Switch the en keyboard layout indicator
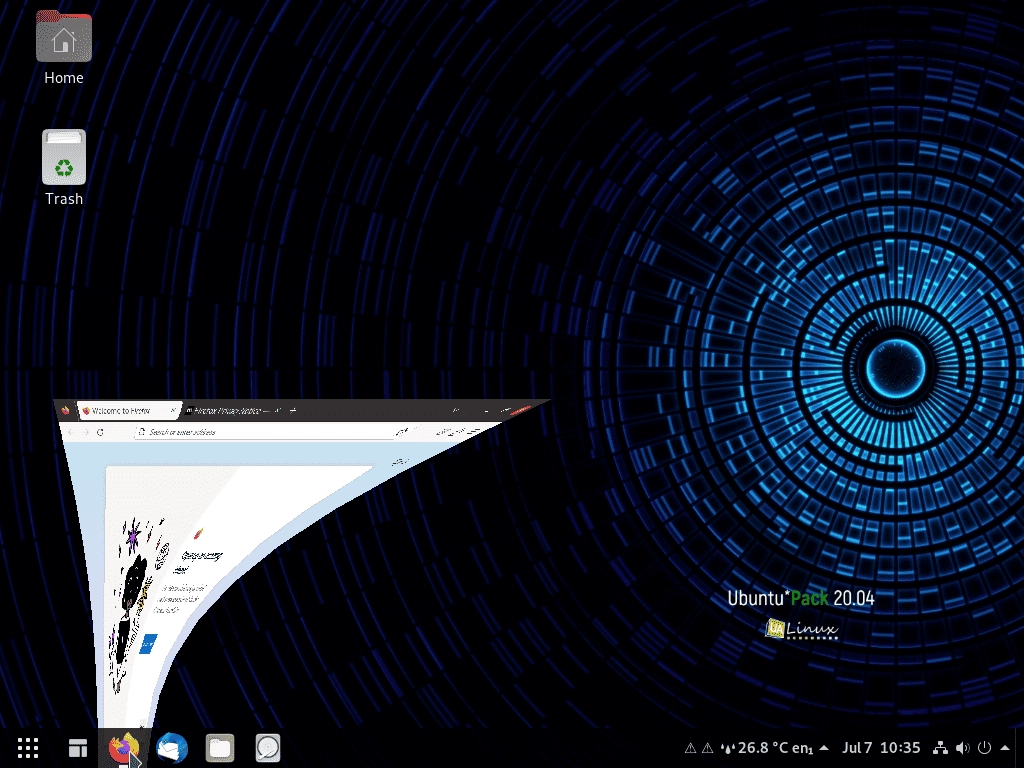 803,748
